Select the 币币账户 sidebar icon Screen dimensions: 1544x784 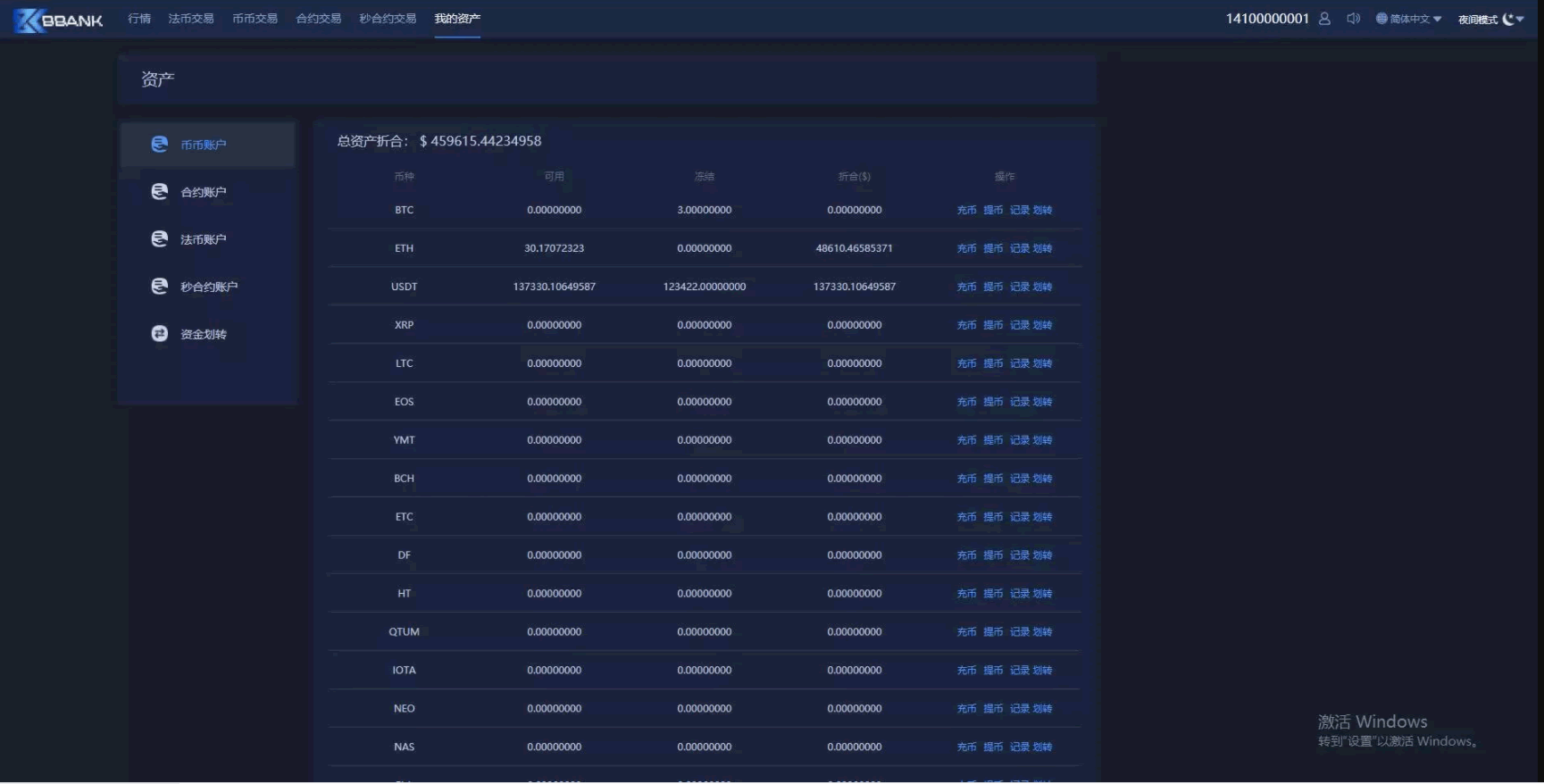[x=160, y=144]
